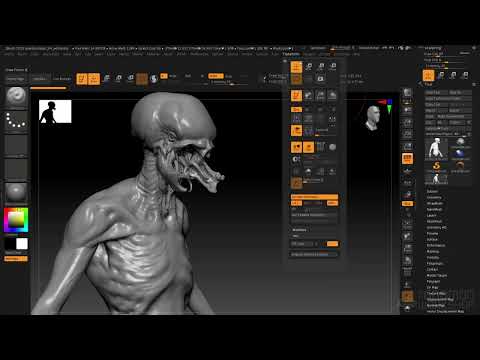Toggle the orange Edit button on top shelf
Screen dimensions: 480x360
(x=82, y=79)
